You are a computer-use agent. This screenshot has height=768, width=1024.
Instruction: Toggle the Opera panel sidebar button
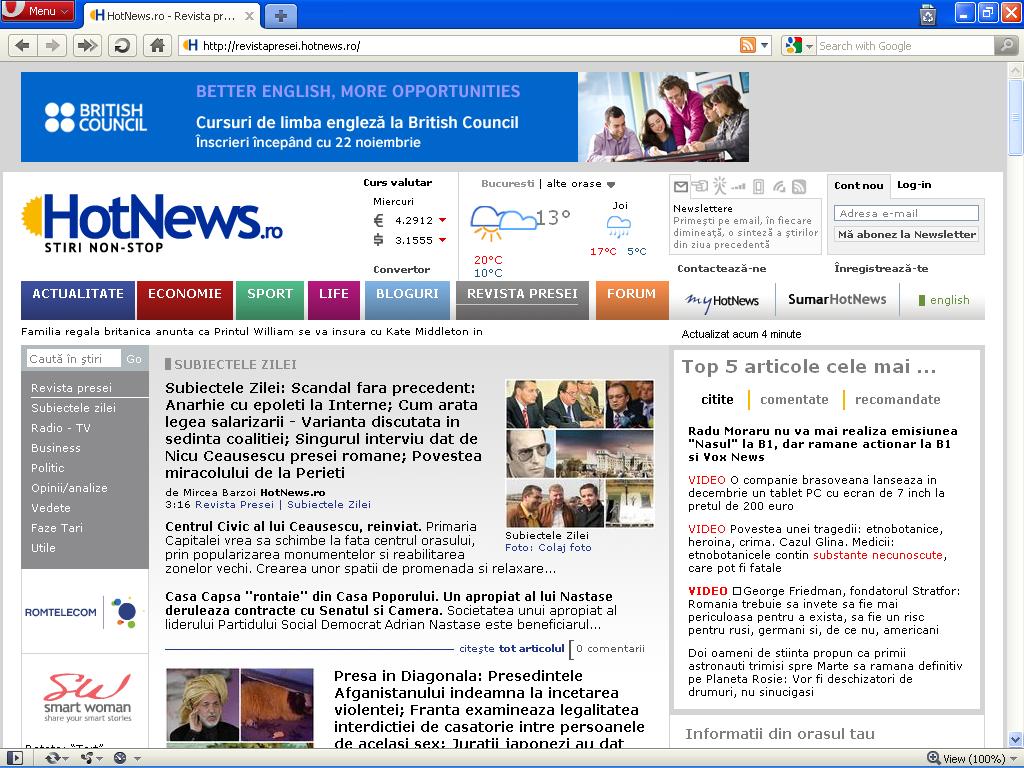pyautogui.click(x=15, y=758)
